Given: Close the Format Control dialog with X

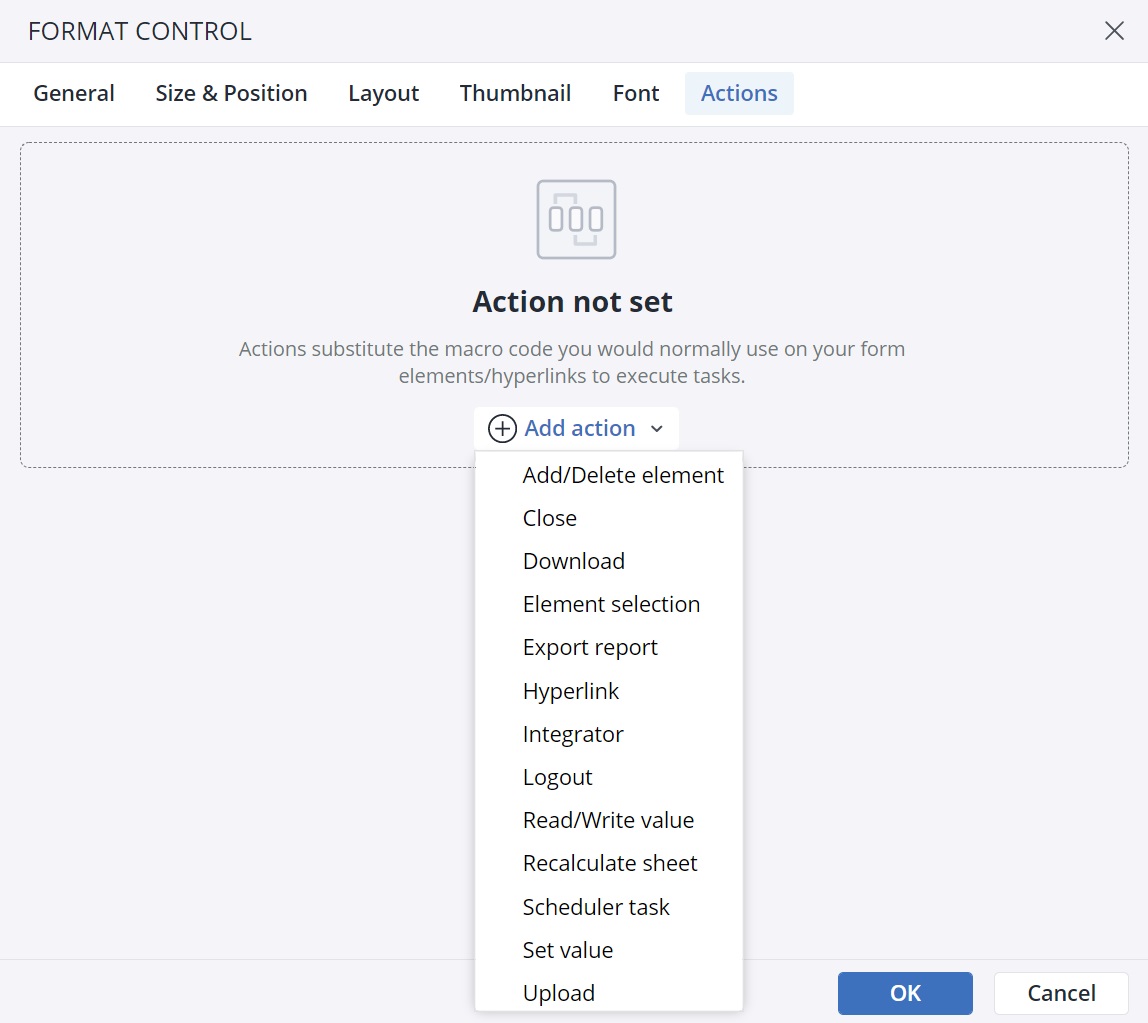Looking at the screenshot, I should [x=1114, y=31].
